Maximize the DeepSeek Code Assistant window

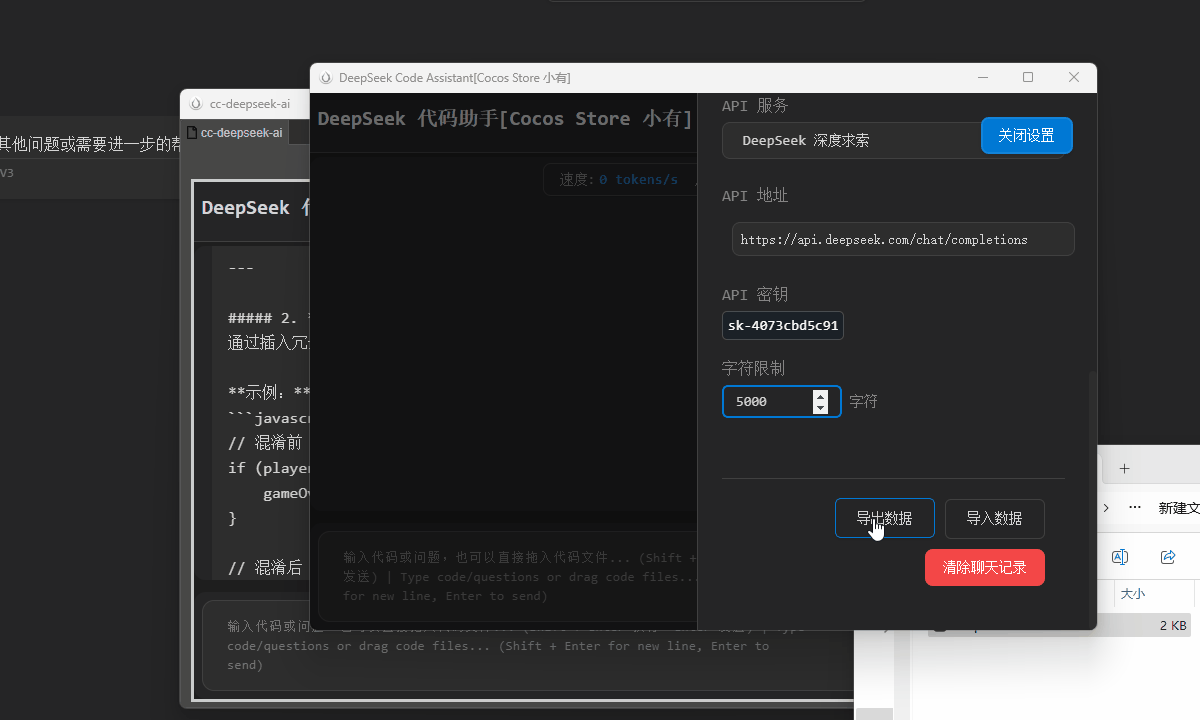1028,77
